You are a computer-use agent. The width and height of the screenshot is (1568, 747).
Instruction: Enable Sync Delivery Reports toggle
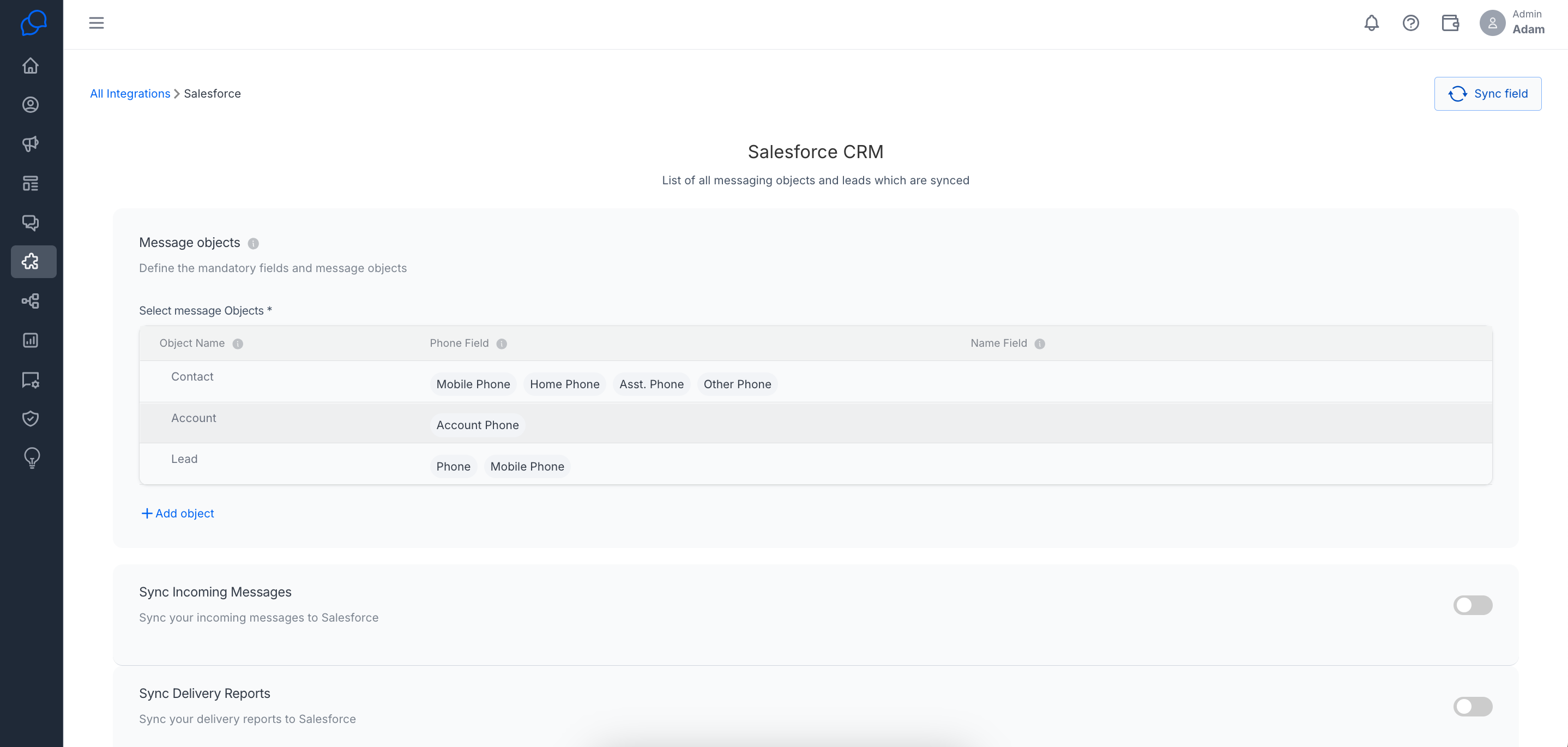point(1473,707)
